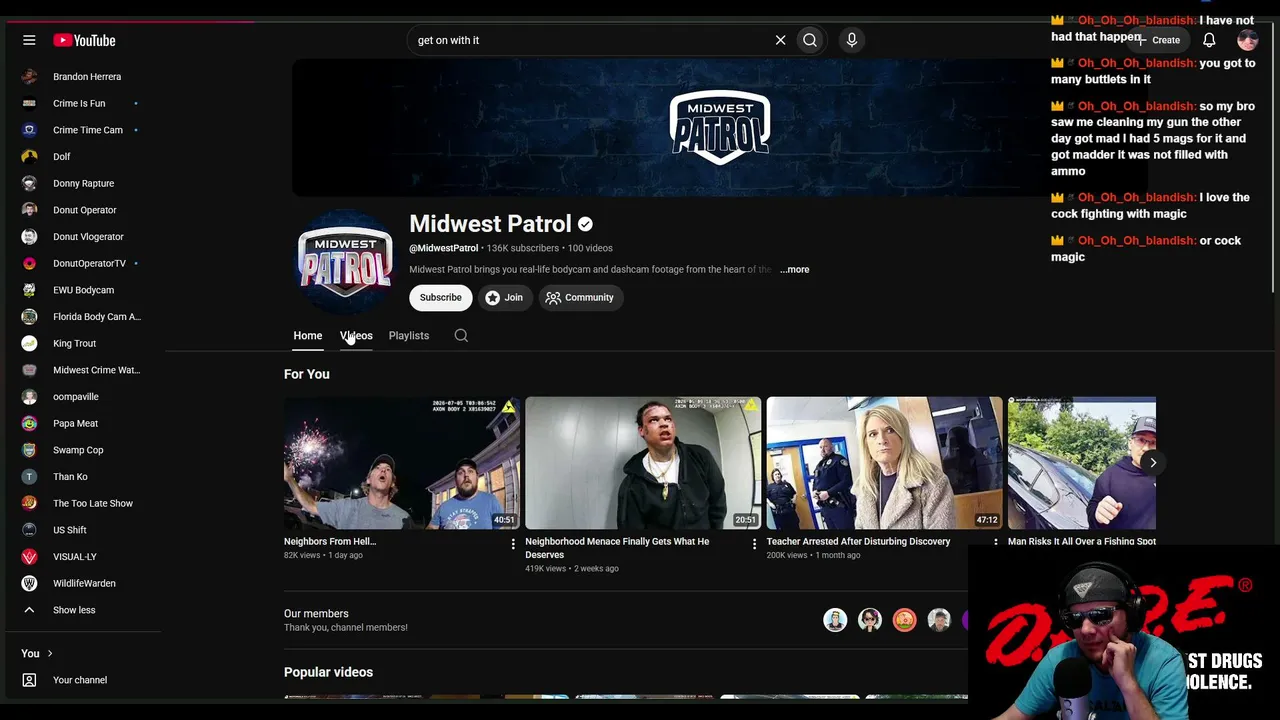Play the Neighbors From Hell thumbnail

[402, 463]
